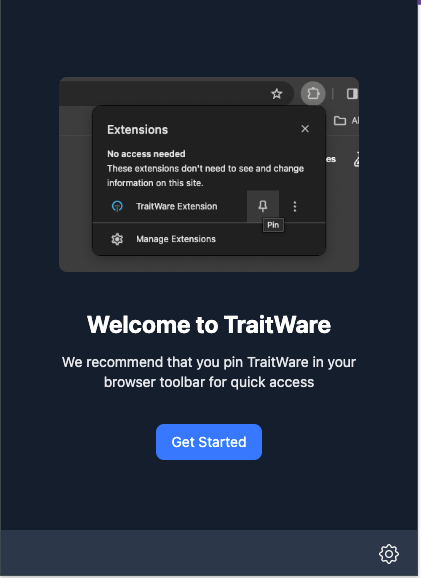Click the pinning tutorial screenshot image
This screenshot has height=578, width=421.
click(x=209, y=174)
